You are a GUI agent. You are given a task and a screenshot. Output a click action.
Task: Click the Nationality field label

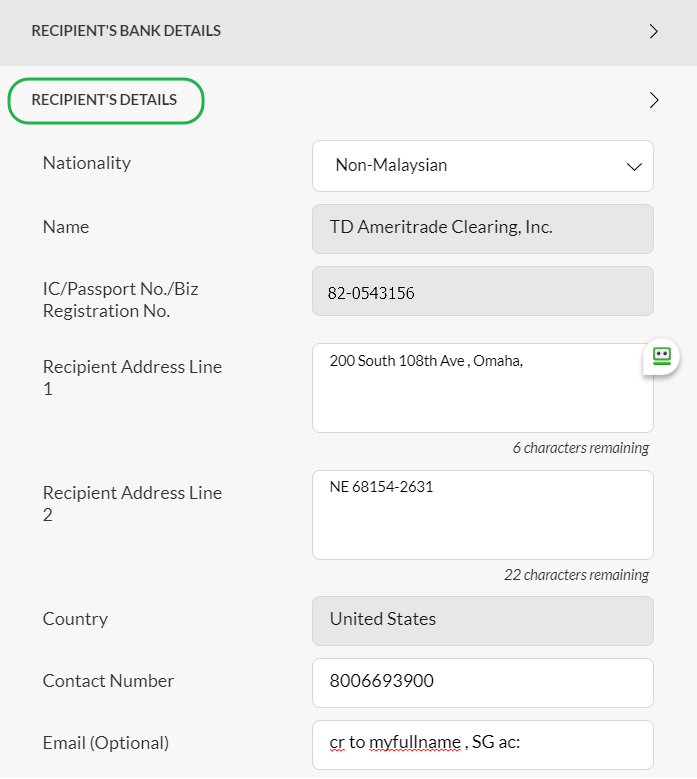pyautogui.click(x=87, y=163)
